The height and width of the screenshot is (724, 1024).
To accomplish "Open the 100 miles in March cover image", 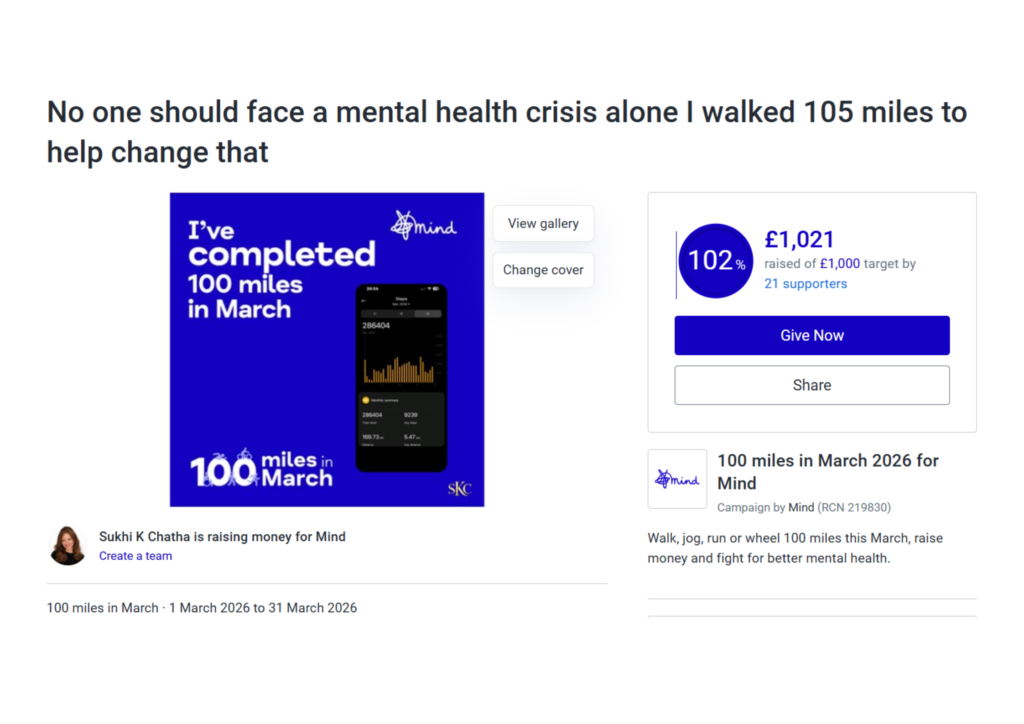I will click(x=327, y=349).
